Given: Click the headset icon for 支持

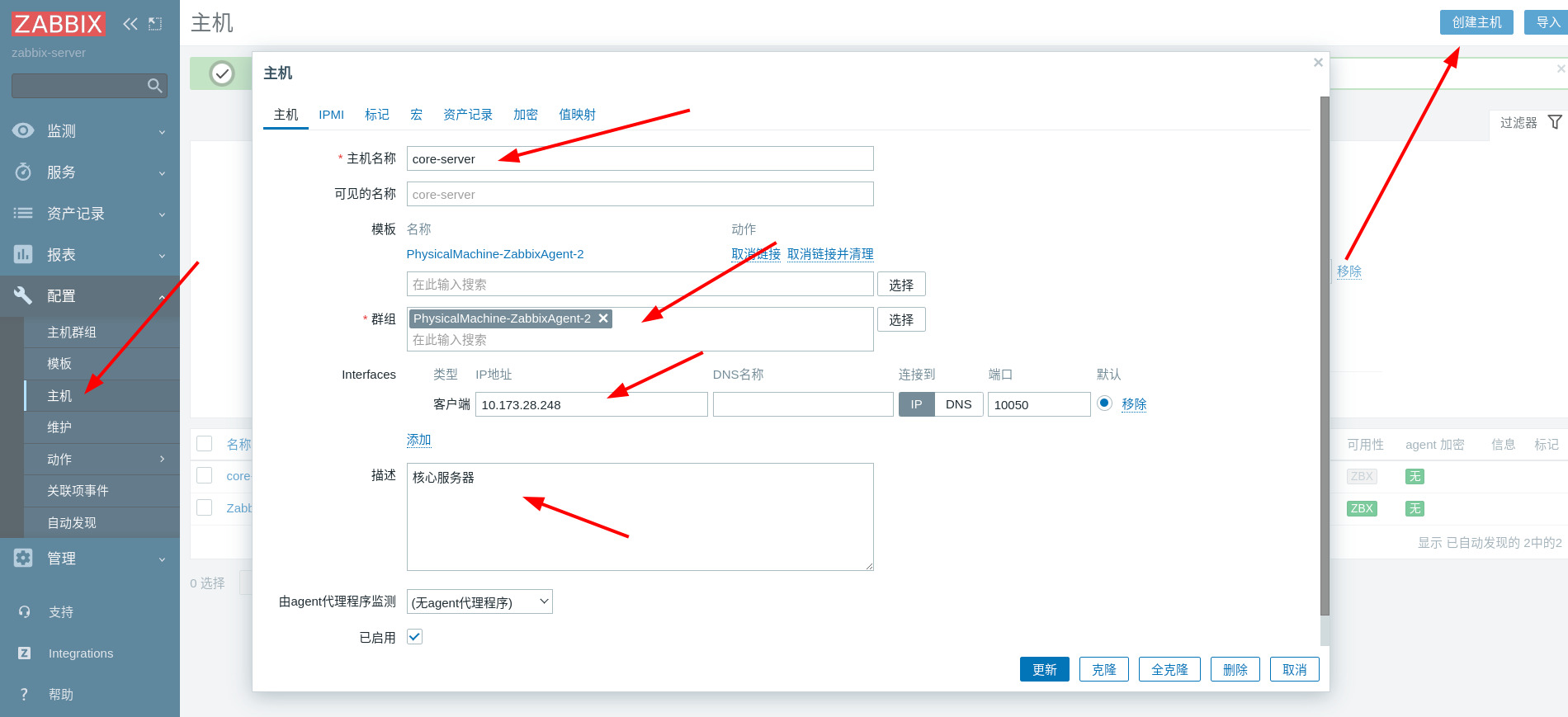Looking at the screenshot, I should (25, 611).
